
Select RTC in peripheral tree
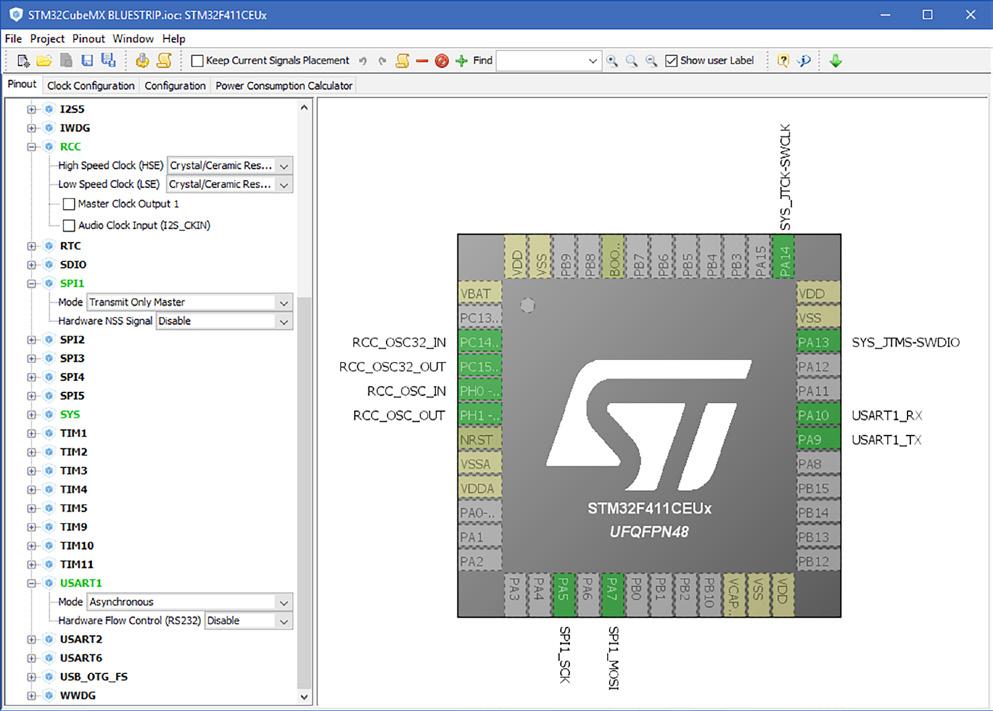pyautogui.click(x=70, y=246)
